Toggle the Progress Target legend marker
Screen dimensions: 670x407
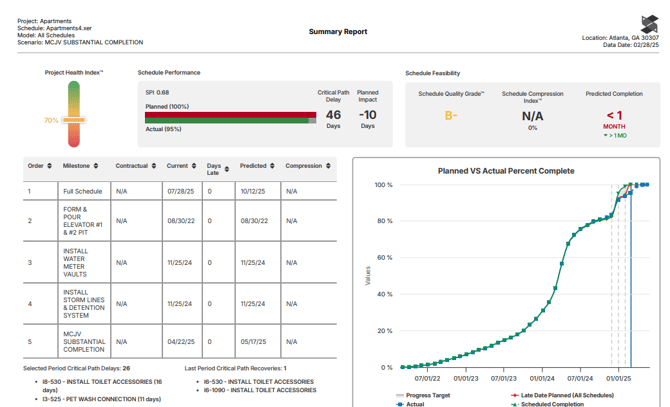[400, 395]
